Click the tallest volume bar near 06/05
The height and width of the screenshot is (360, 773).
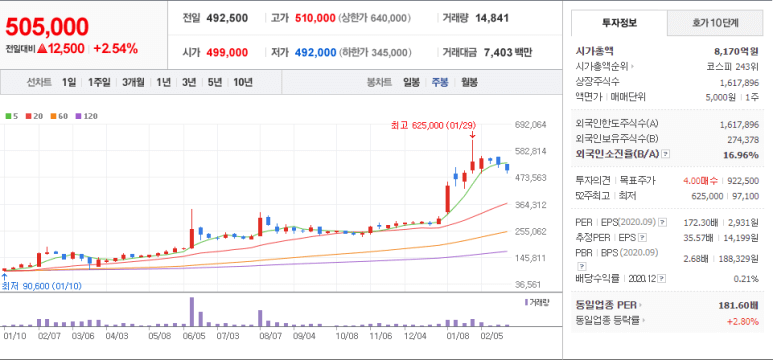click(x=192, y=312)
